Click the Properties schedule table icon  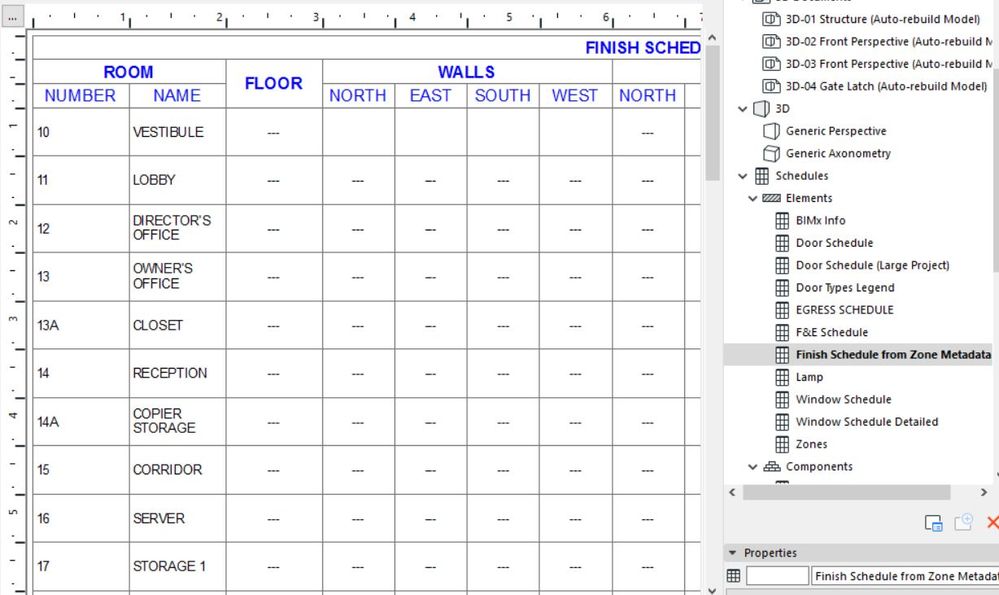[x=733, y=576]
